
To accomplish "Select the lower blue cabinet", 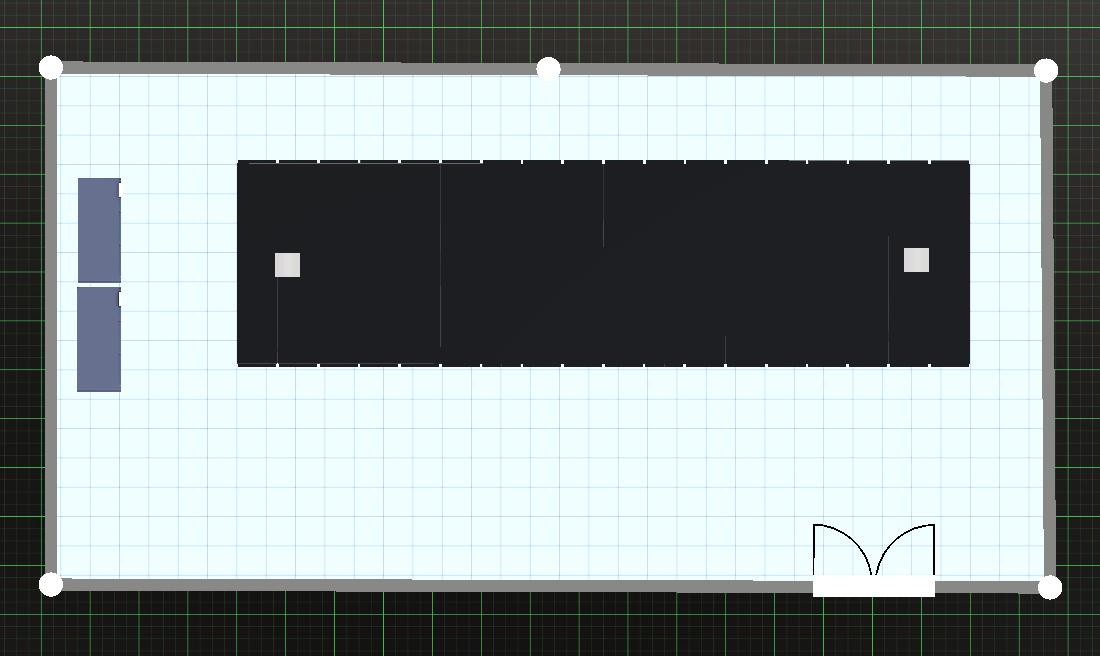I will [x=99, y=339].
